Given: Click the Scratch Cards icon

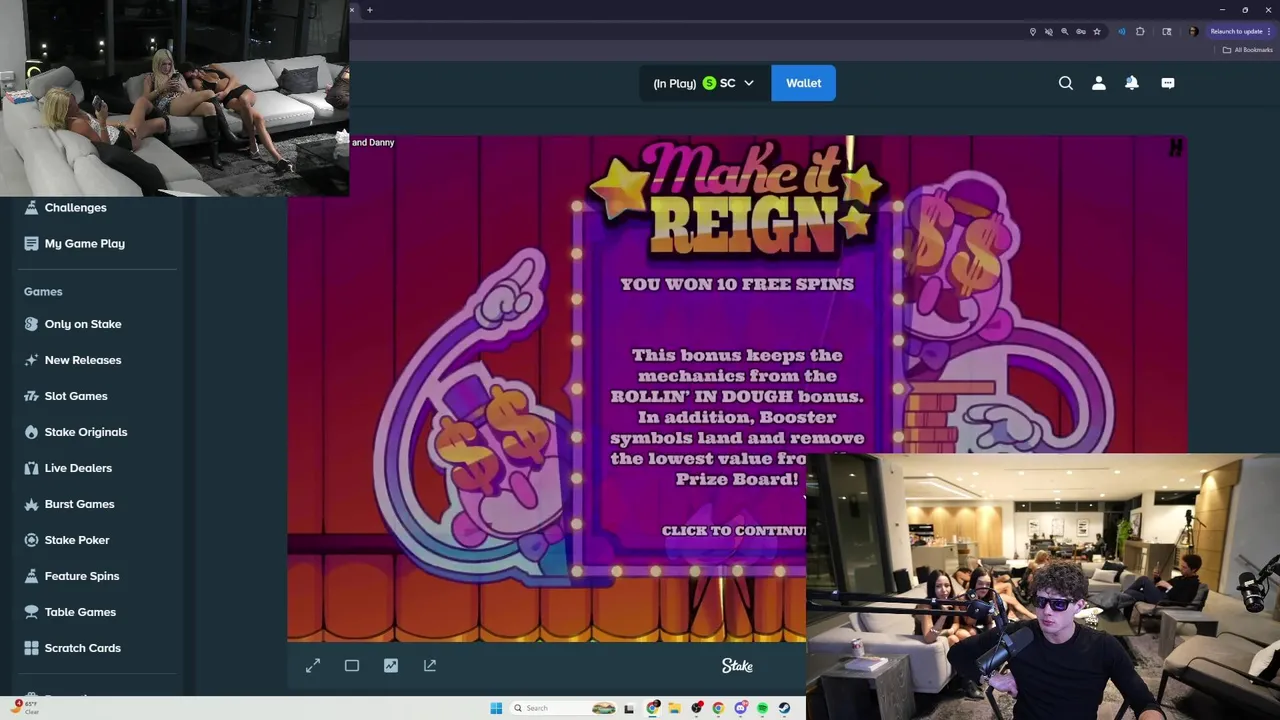Looking at the screenshot, I should tap(31, 648).
